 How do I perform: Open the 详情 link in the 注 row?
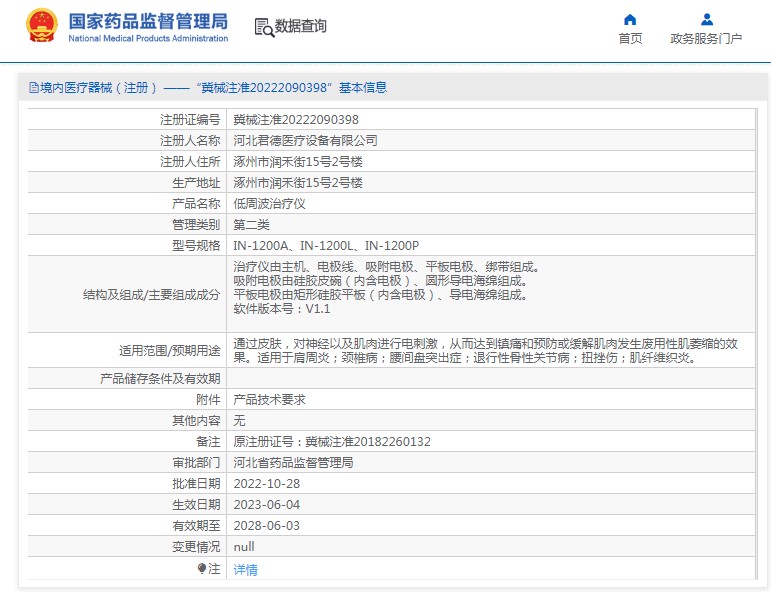tap(245, 569)
